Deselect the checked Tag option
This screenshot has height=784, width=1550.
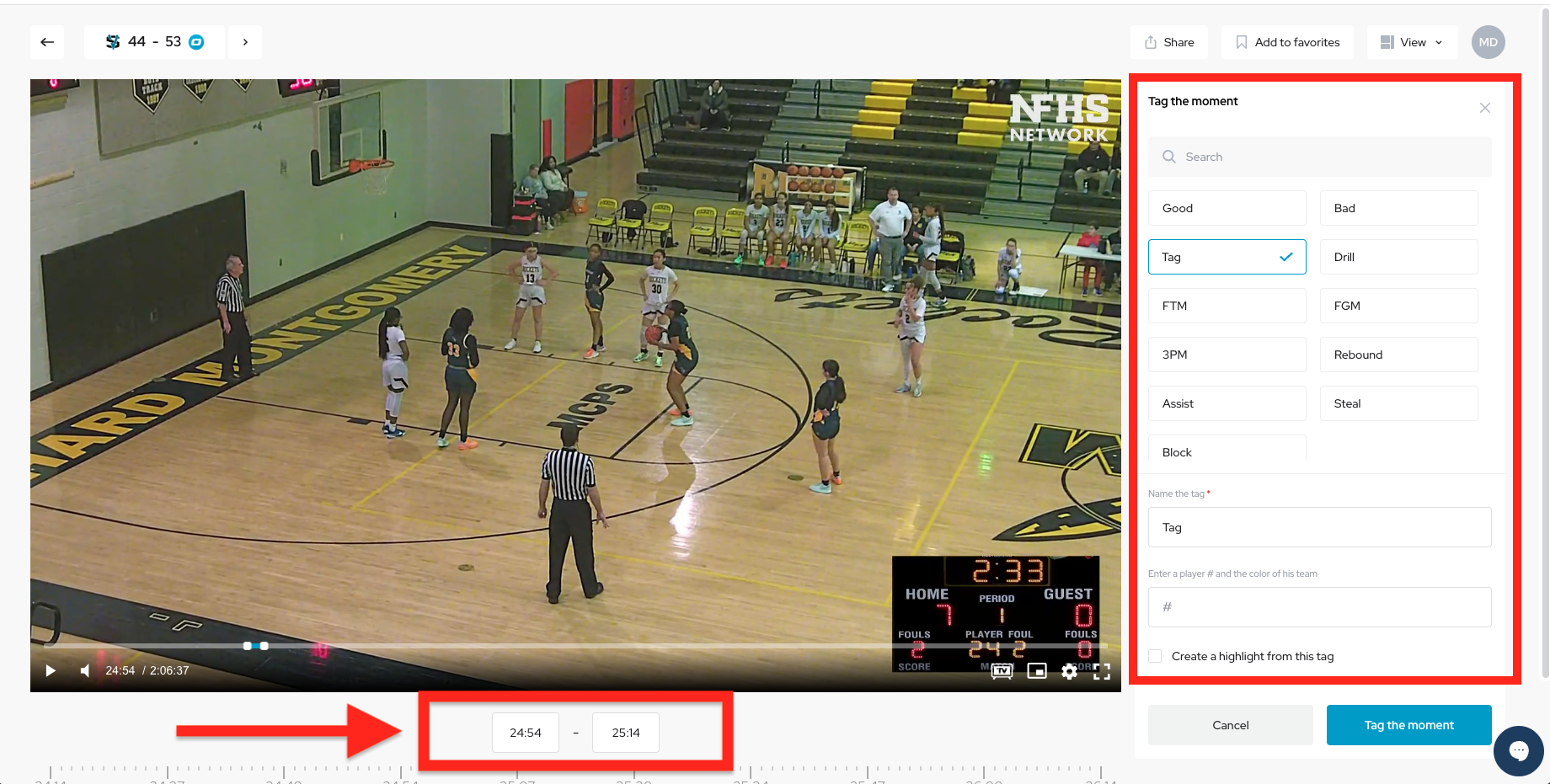point(1227,257)
